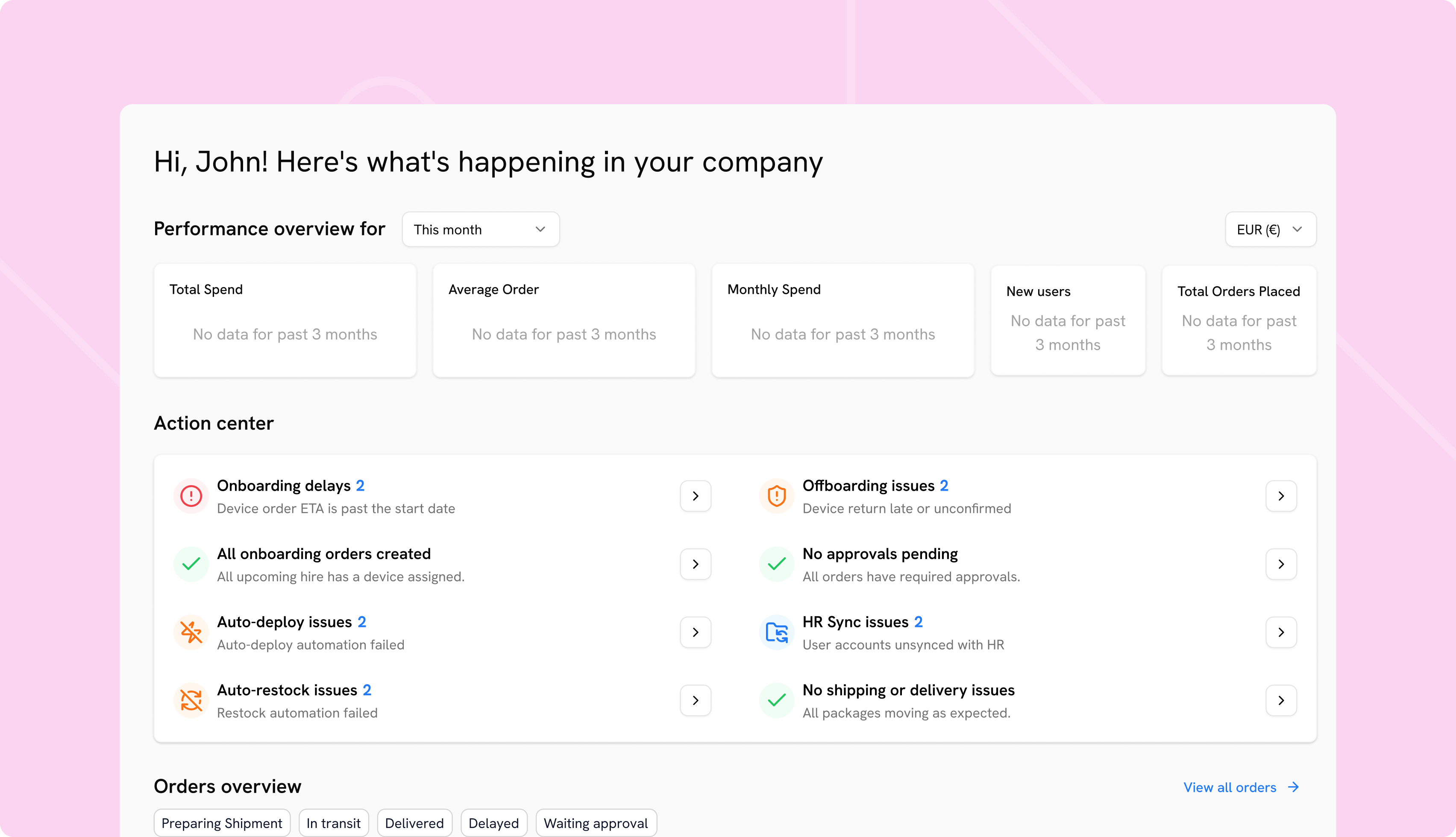The image size is (1456, 837).
Task: Click the blue count 2 next to Onboarding delays
Action: [360, 486]
